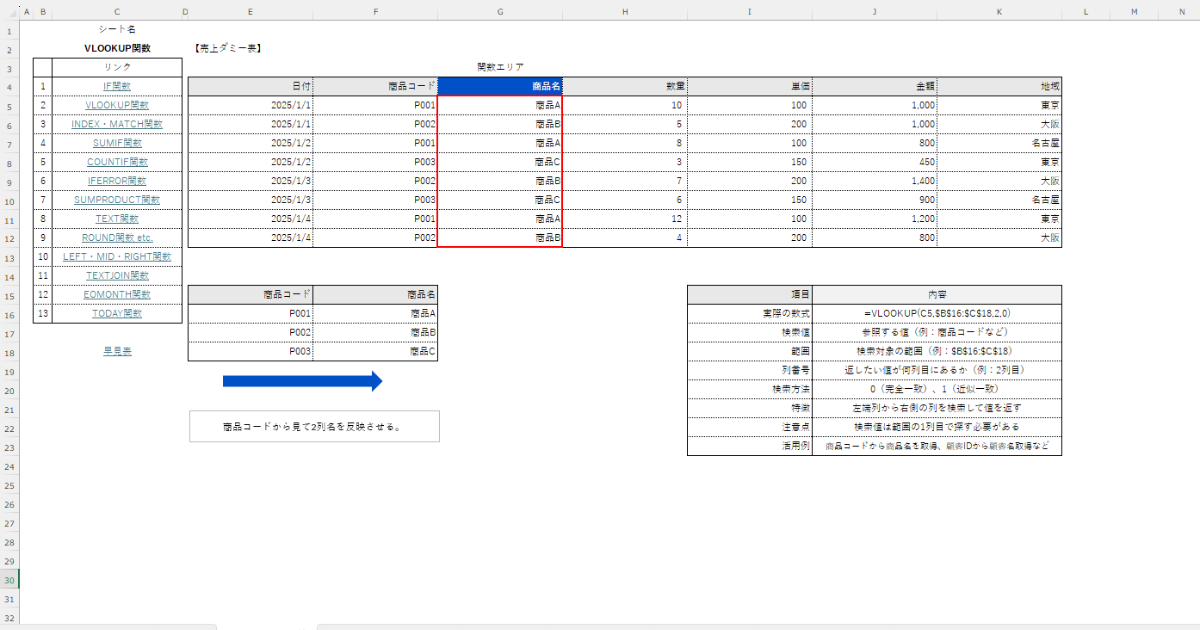Open the ROUND関数 etc. link

(x=117, y=237)
